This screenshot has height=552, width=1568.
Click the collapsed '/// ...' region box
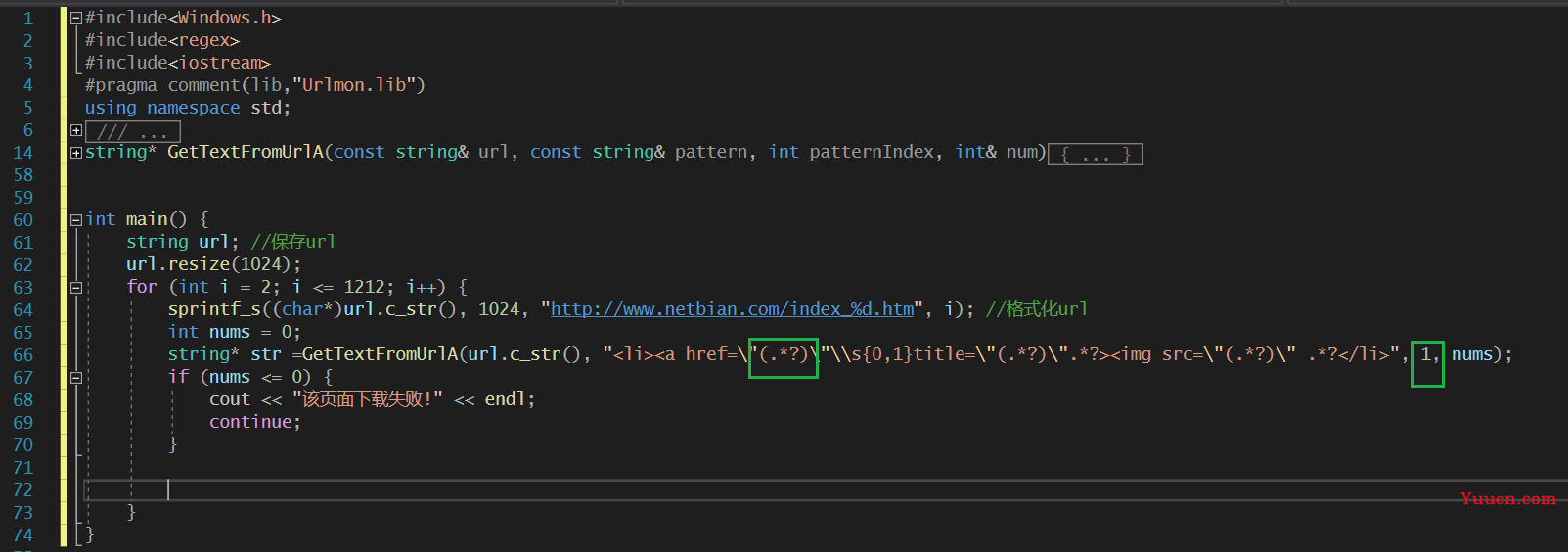point(133,131)
